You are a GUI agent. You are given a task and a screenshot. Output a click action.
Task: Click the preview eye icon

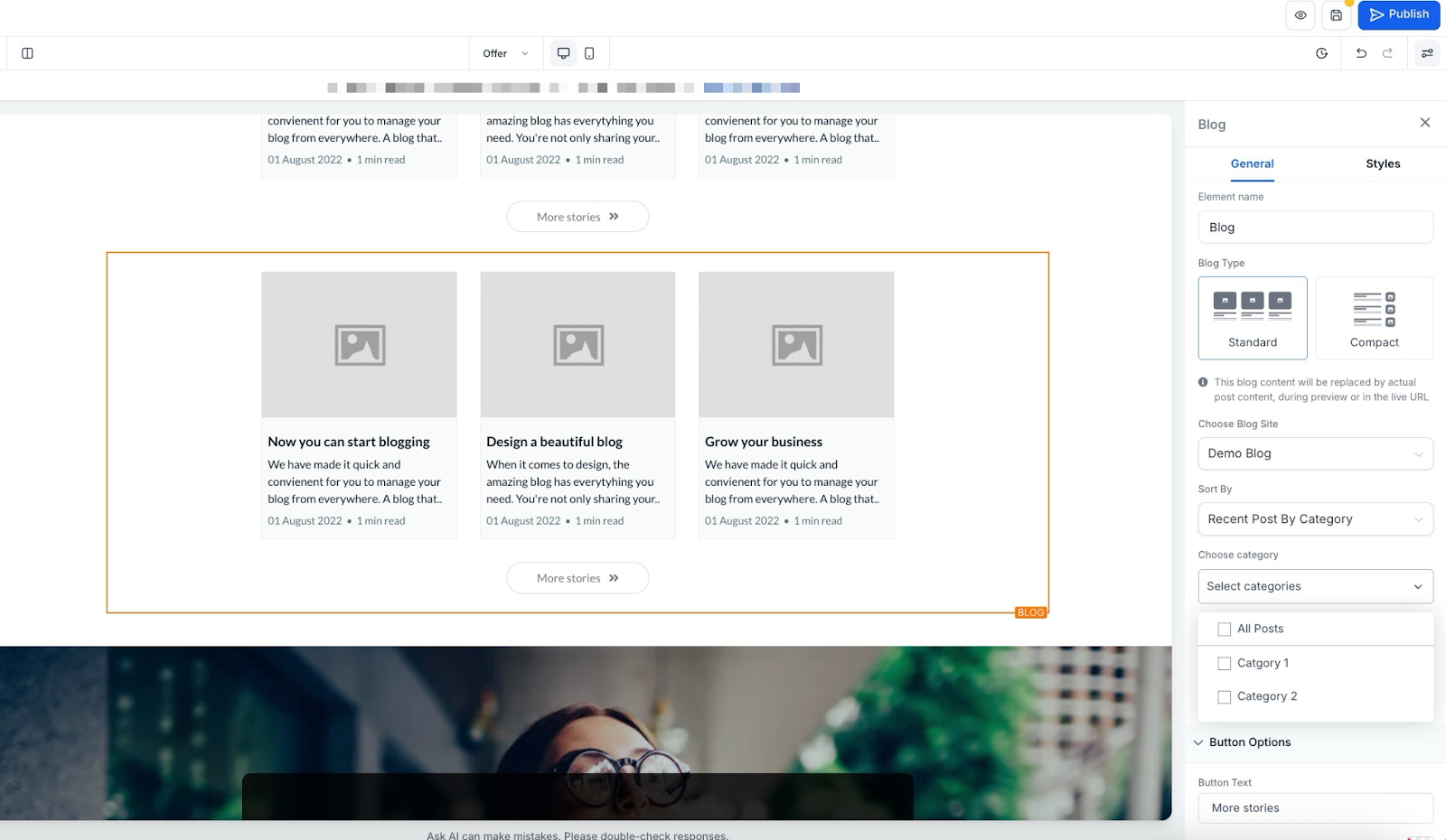pyautogui.click(x=1300, y=15)
